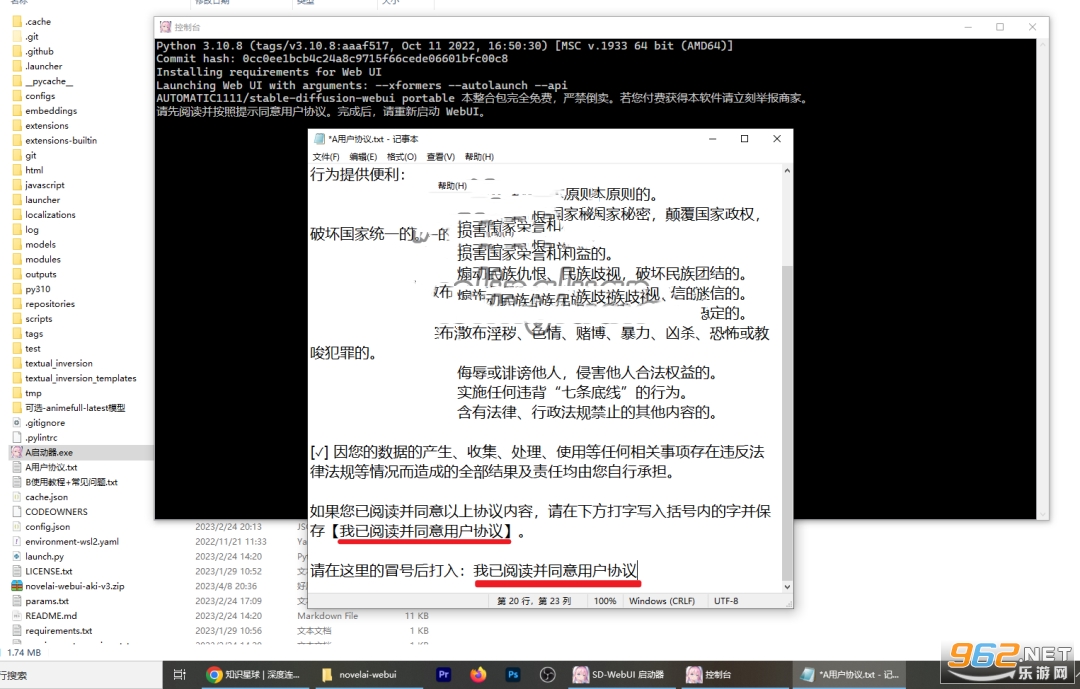Select the .cache folder icon
Viewport: 1080px width, 689px height.
tap(17, 21)
